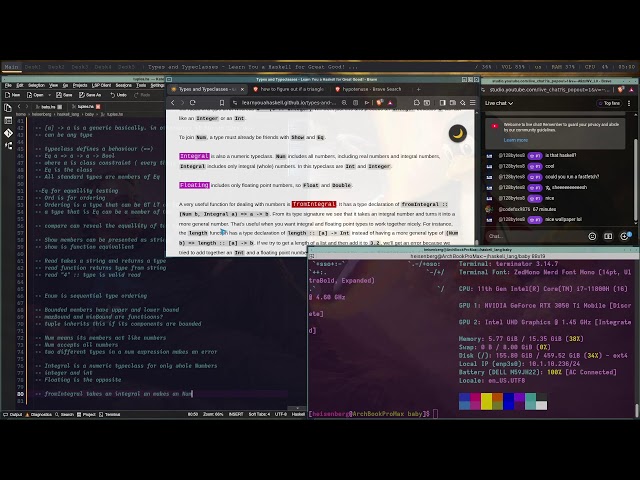Screen dimensions: 640x480
Task: Click the yellow color block in fastfetch output
Action: (486, 401)
